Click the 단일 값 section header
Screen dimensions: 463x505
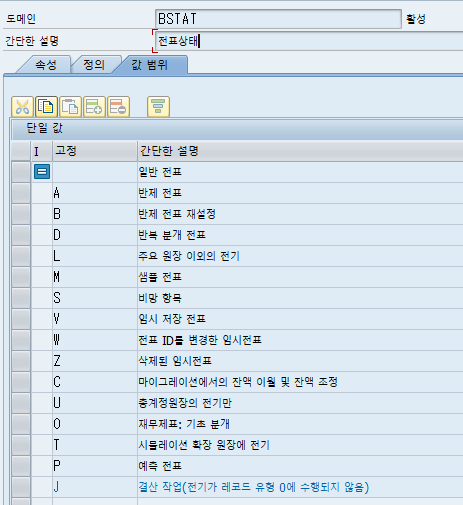45,128
